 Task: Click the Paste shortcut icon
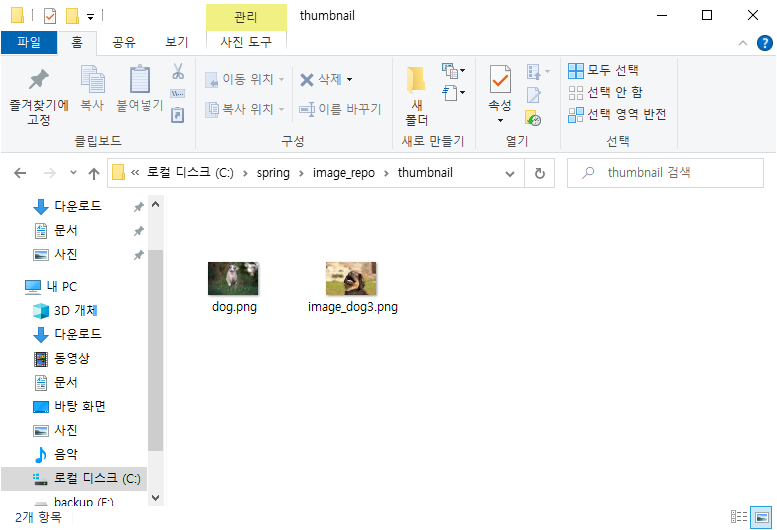click(x=177, y=115)
